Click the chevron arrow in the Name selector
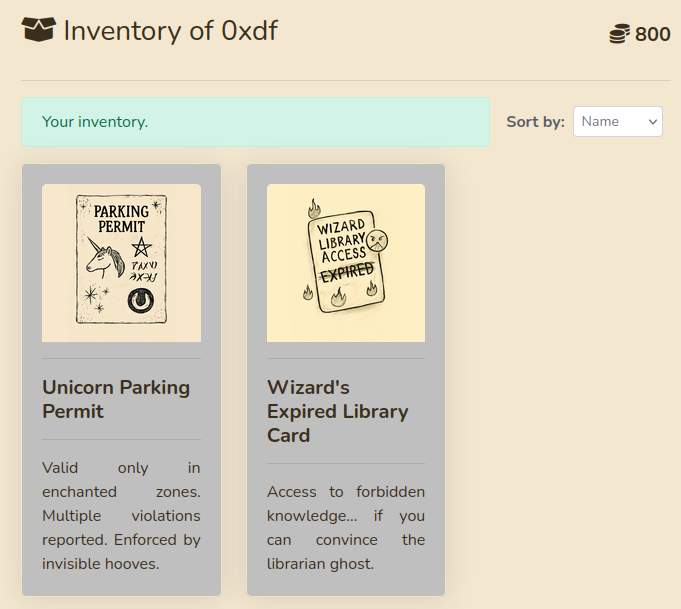 [x=653, y=122]
